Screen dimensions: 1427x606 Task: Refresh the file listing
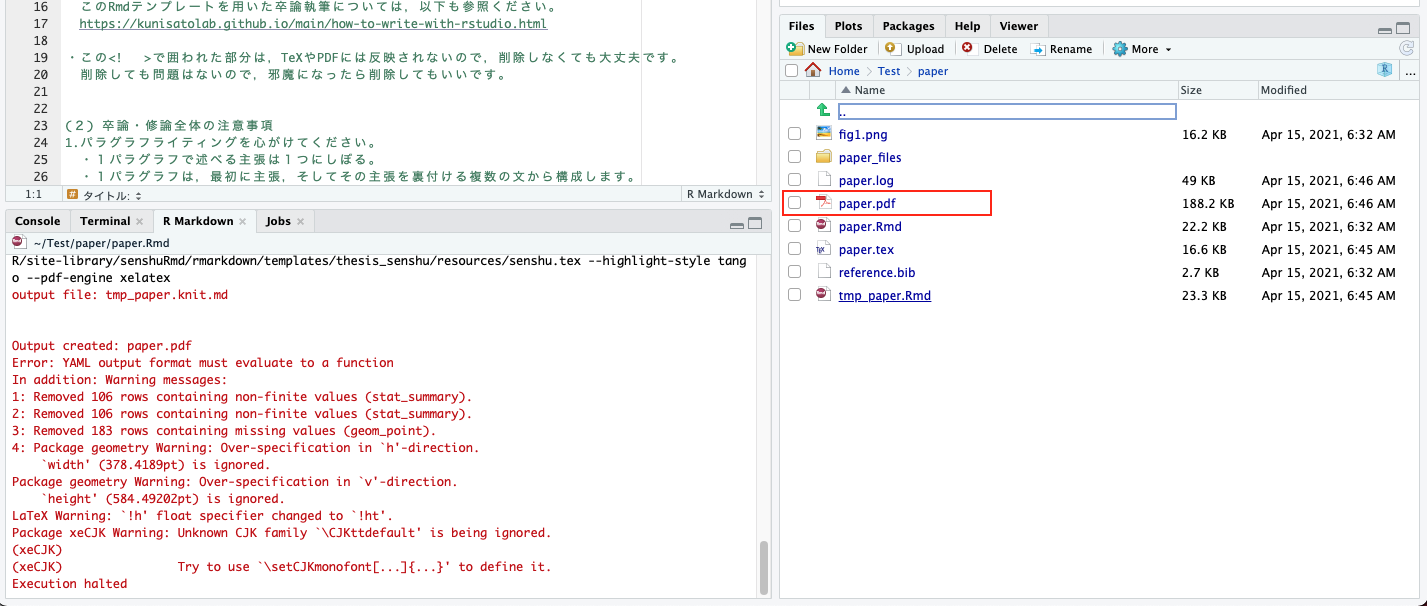click(1406, 49)
